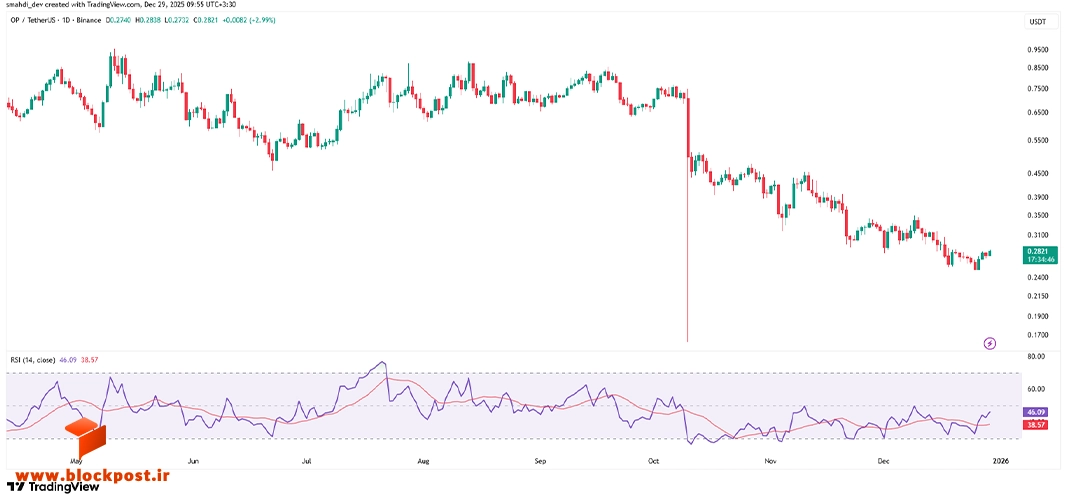Click the 0.9500 level on price scale
Image resolution: width=1066 pixels, height=500 pixels.
1037,50
